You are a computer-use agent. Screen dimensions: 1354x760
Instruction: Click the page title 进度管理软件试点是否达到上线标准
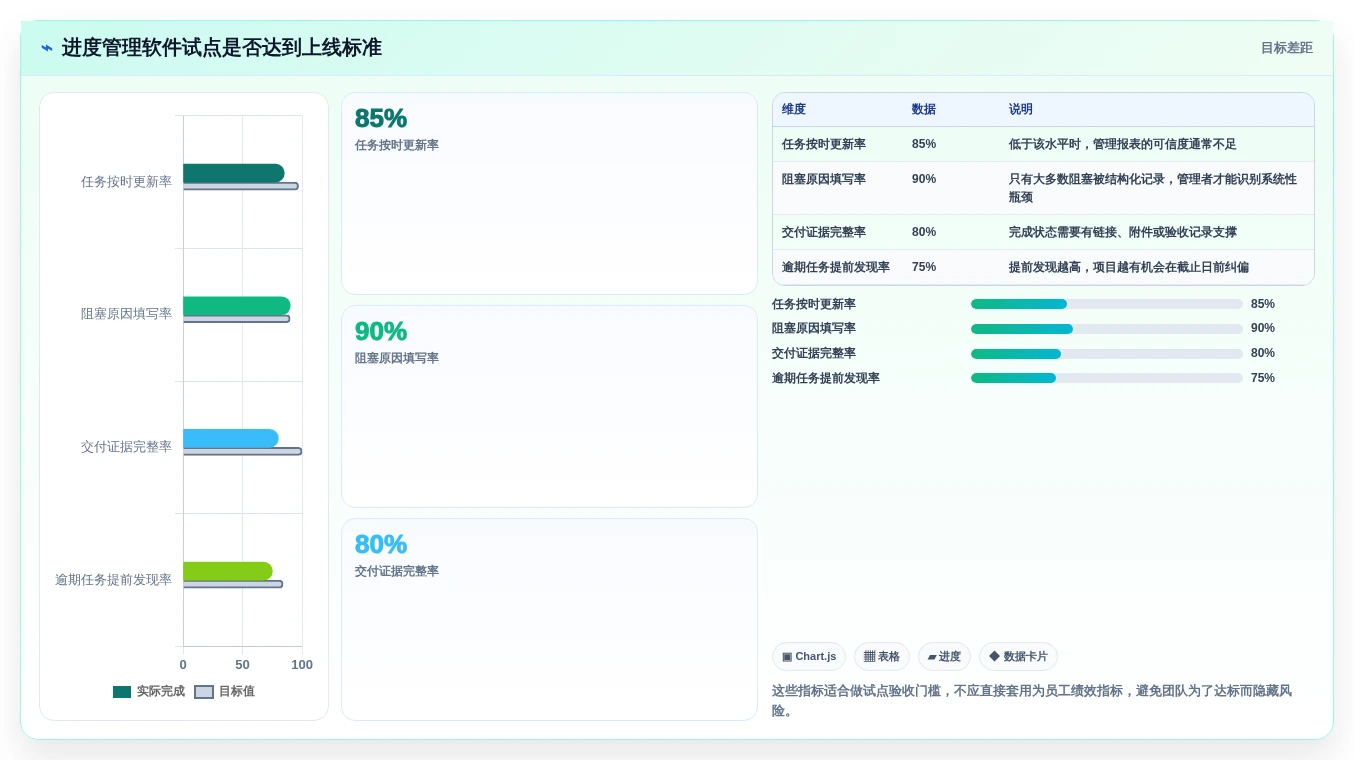[x=222, y=48]
